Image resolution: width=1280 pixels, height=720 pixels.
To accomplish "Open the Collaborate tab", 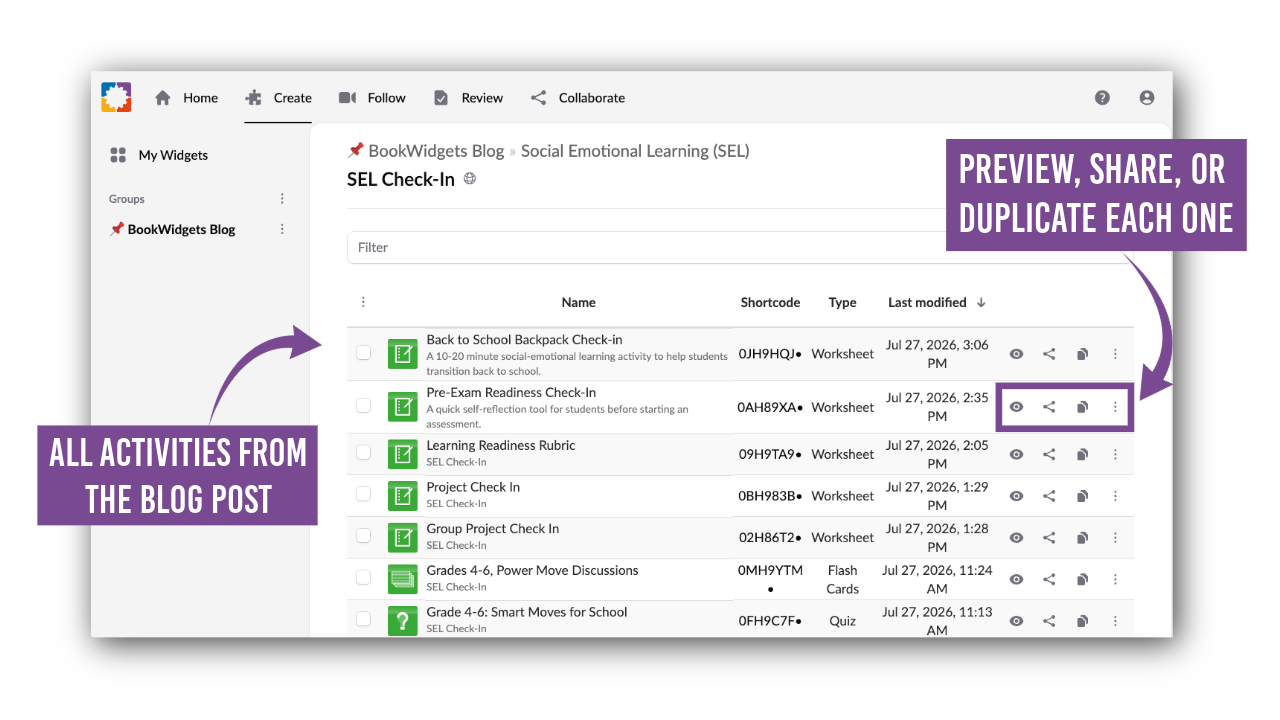I will click(578, 98).
